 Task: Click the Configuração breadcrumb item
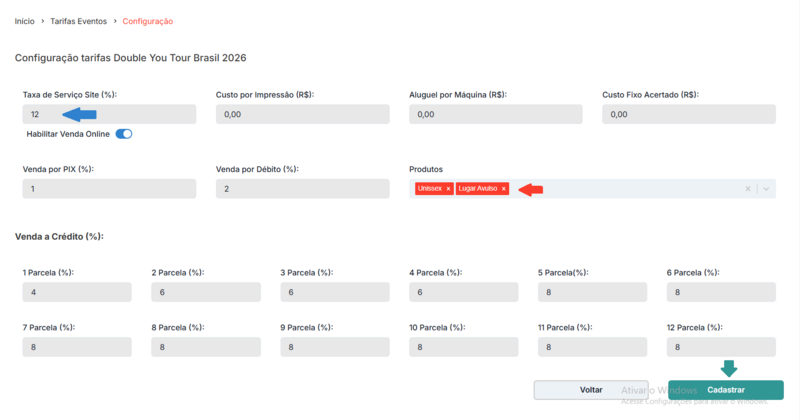pos(147,20)
